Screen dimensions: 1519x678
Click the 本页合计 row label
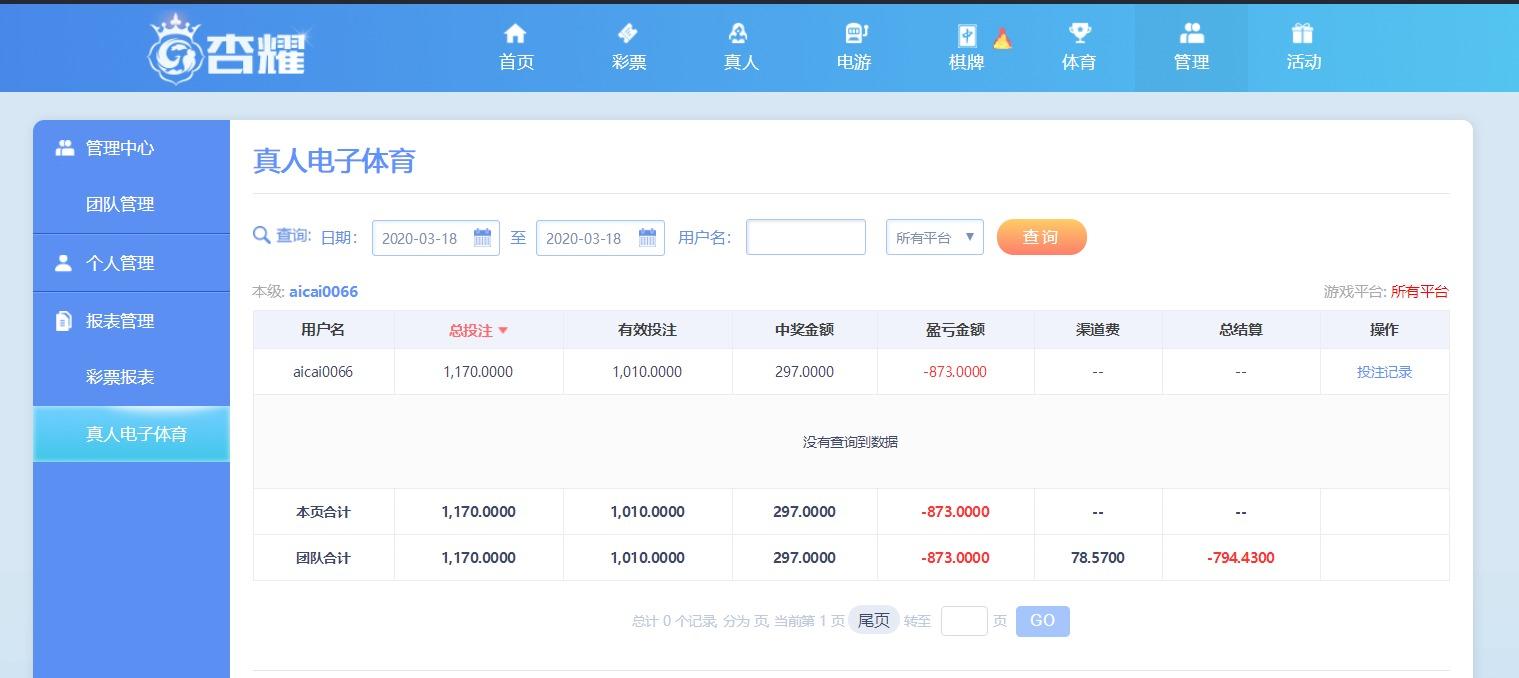pyautogui.click(x=323, y=512)
